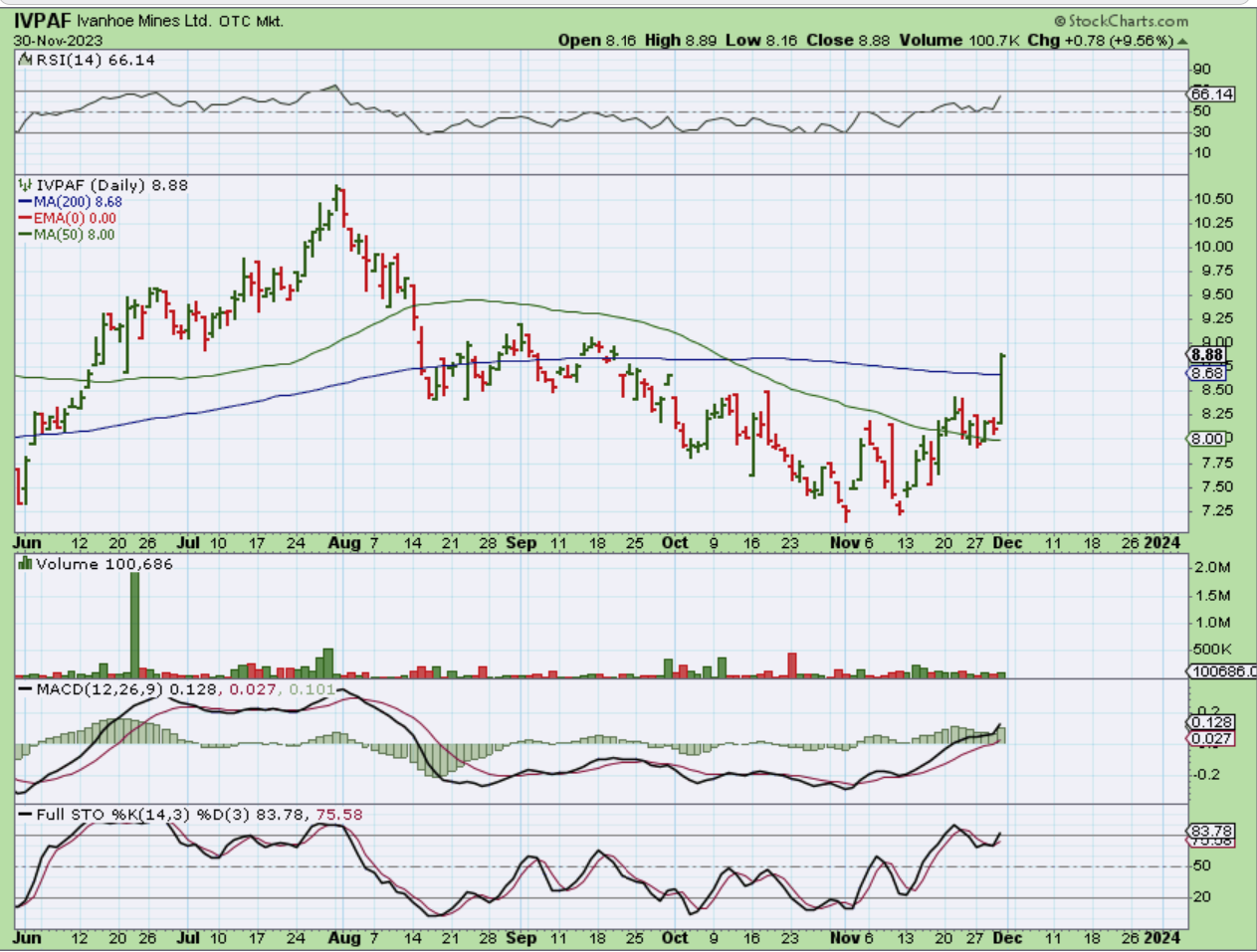Click the red EMA(0) legend dash

pos(26,218)
